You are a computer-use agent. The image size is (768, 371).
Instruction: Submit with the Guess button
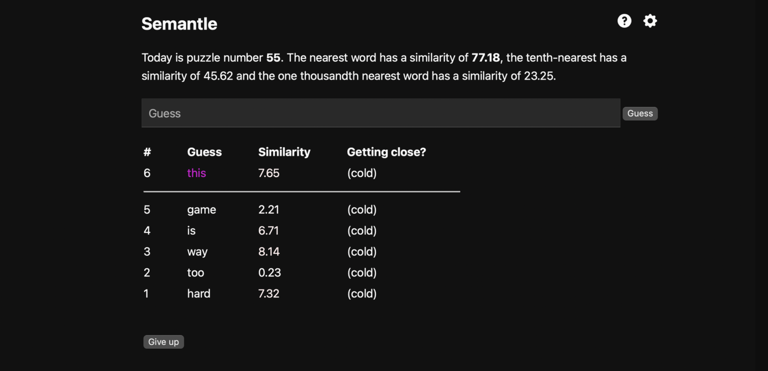point(640,114)
